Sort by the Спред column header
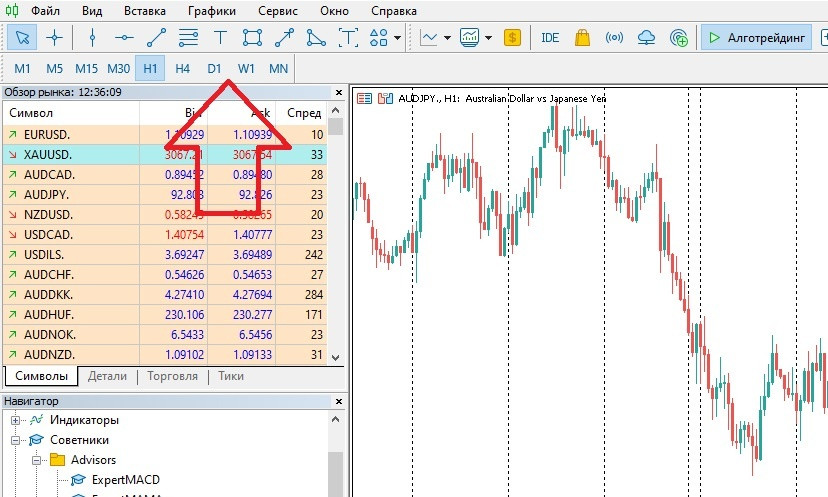 [x=304, y=113]
